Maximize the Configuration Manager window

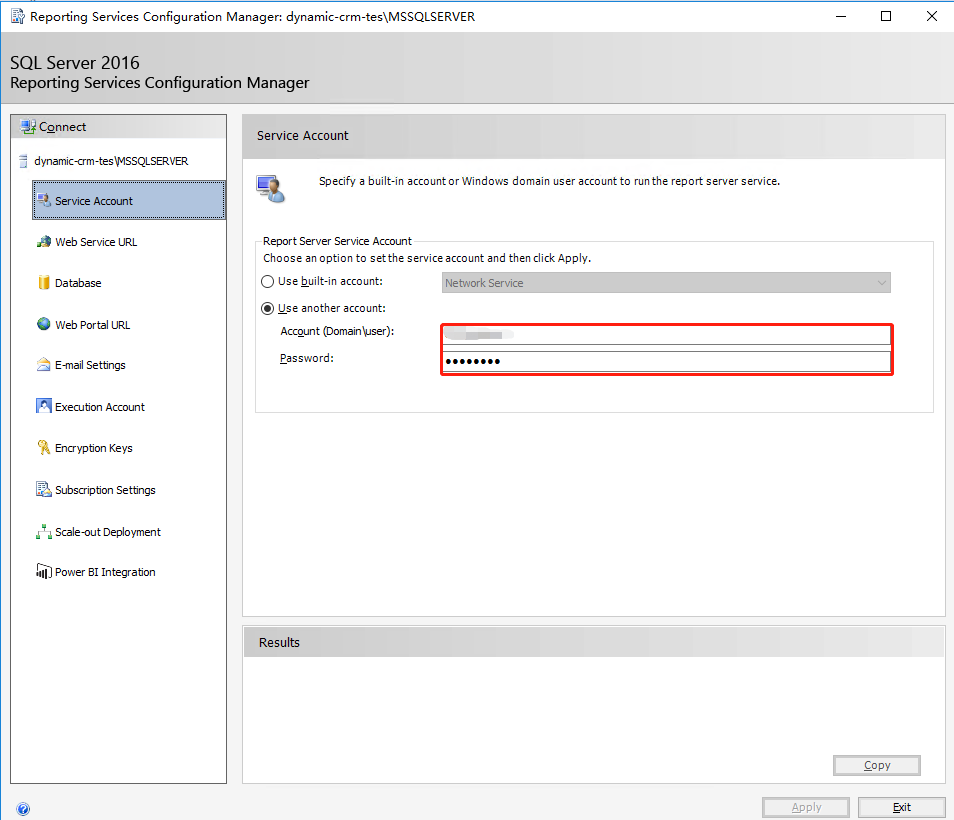click(886, 16)
